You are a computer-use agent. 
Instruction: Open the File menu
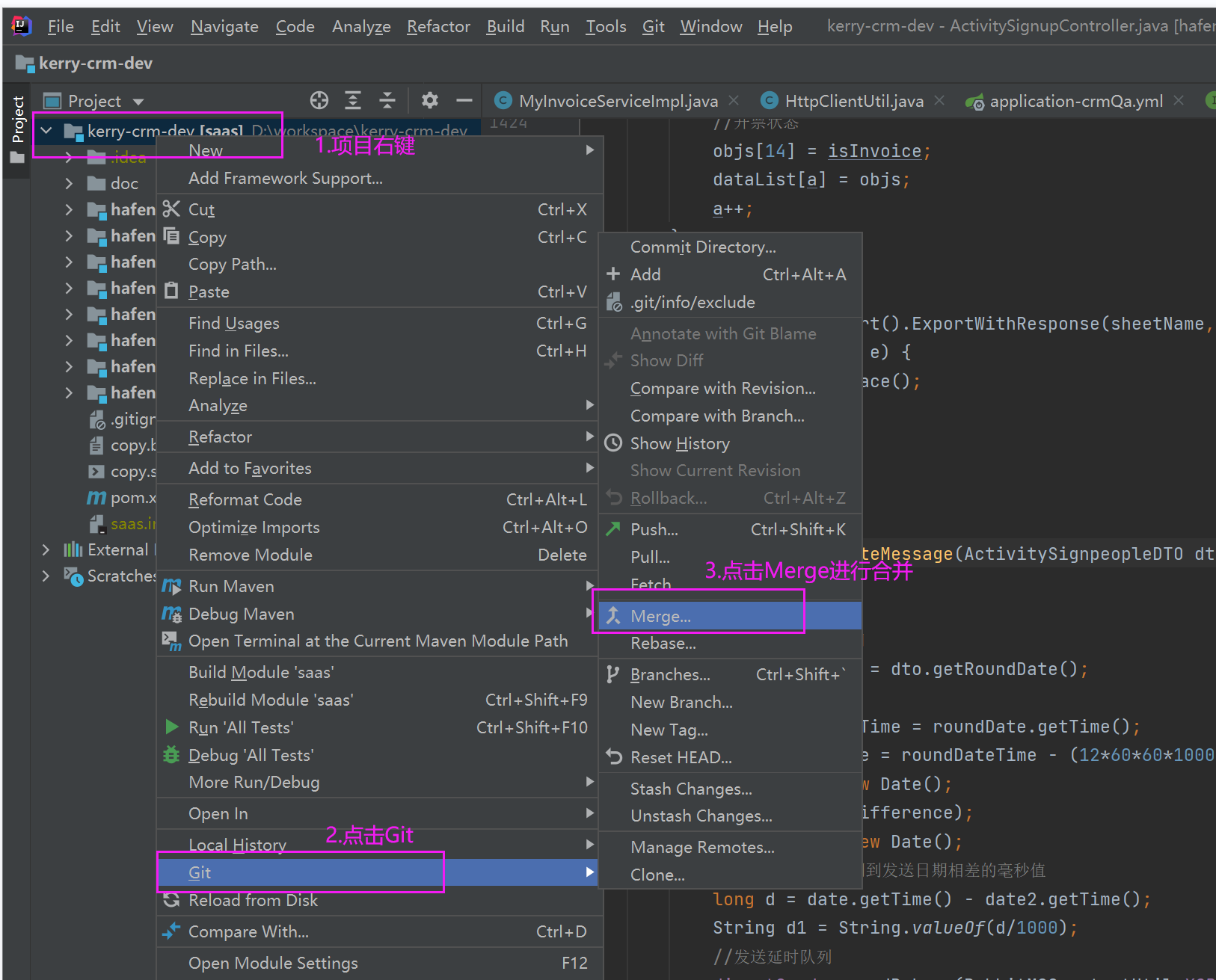(x=61, y=27)
